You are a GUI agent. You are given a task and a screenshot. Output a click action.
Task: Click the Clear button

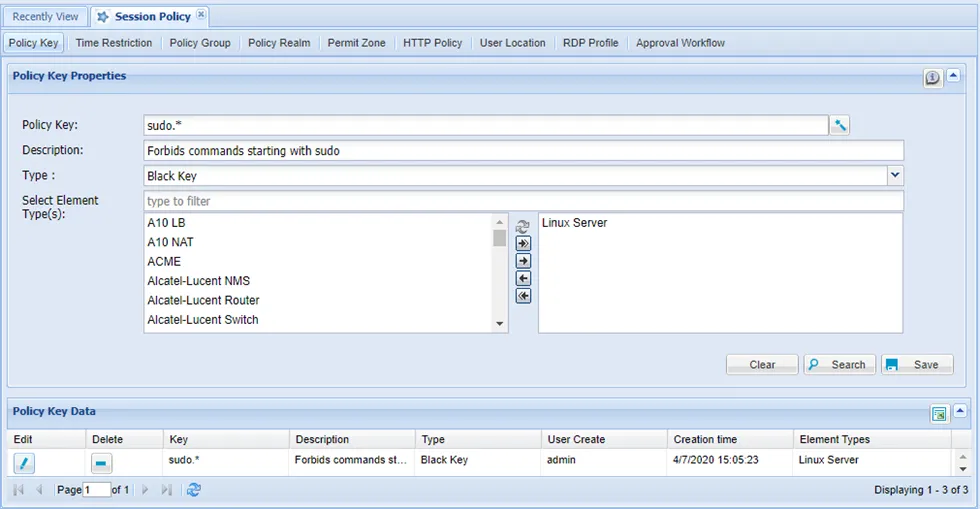[x=762, y=365]
